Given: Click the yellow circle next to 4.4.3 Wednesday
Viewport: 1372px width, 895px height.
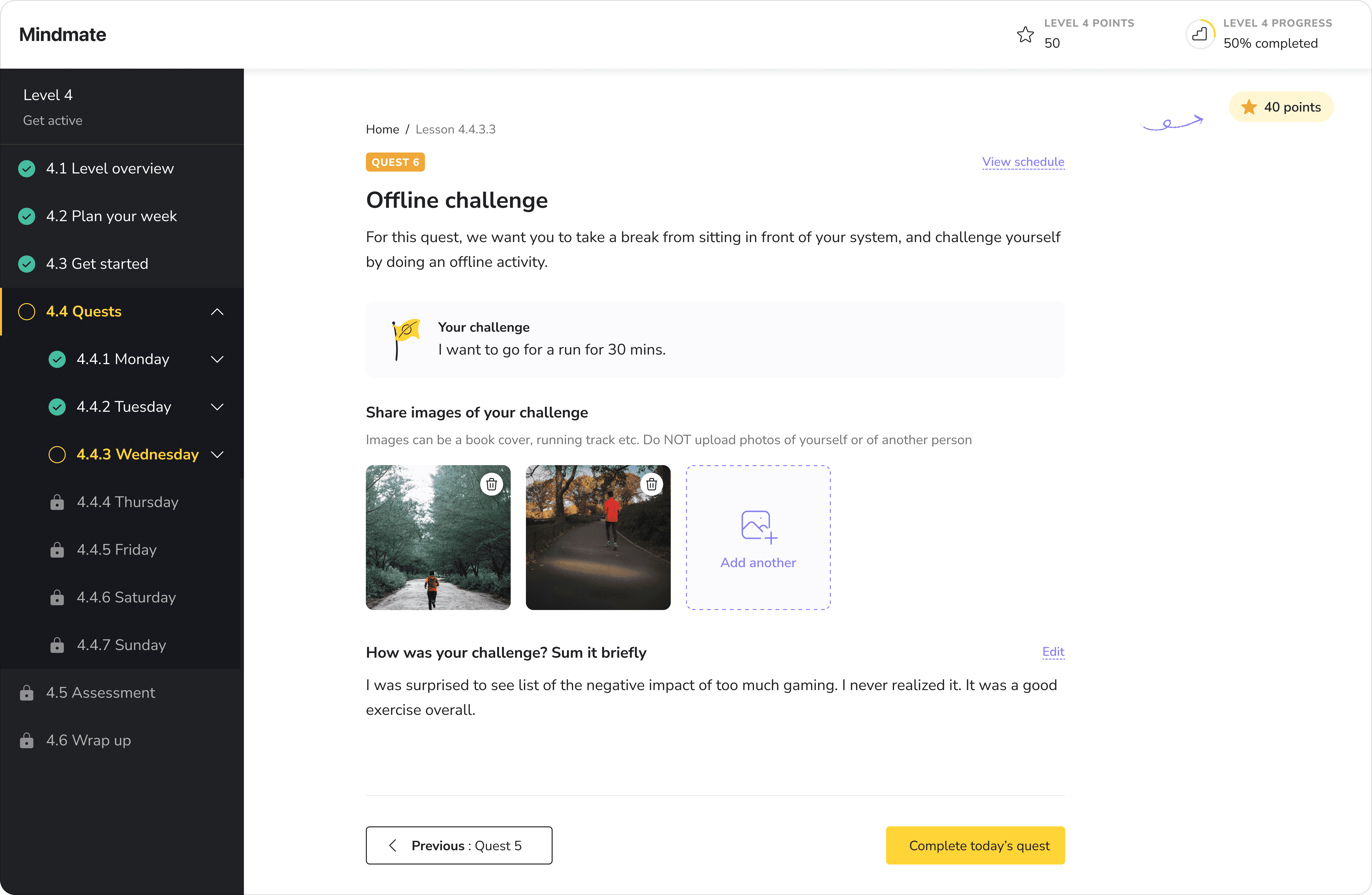Looking at the screenshot, I should click(57, 454).
